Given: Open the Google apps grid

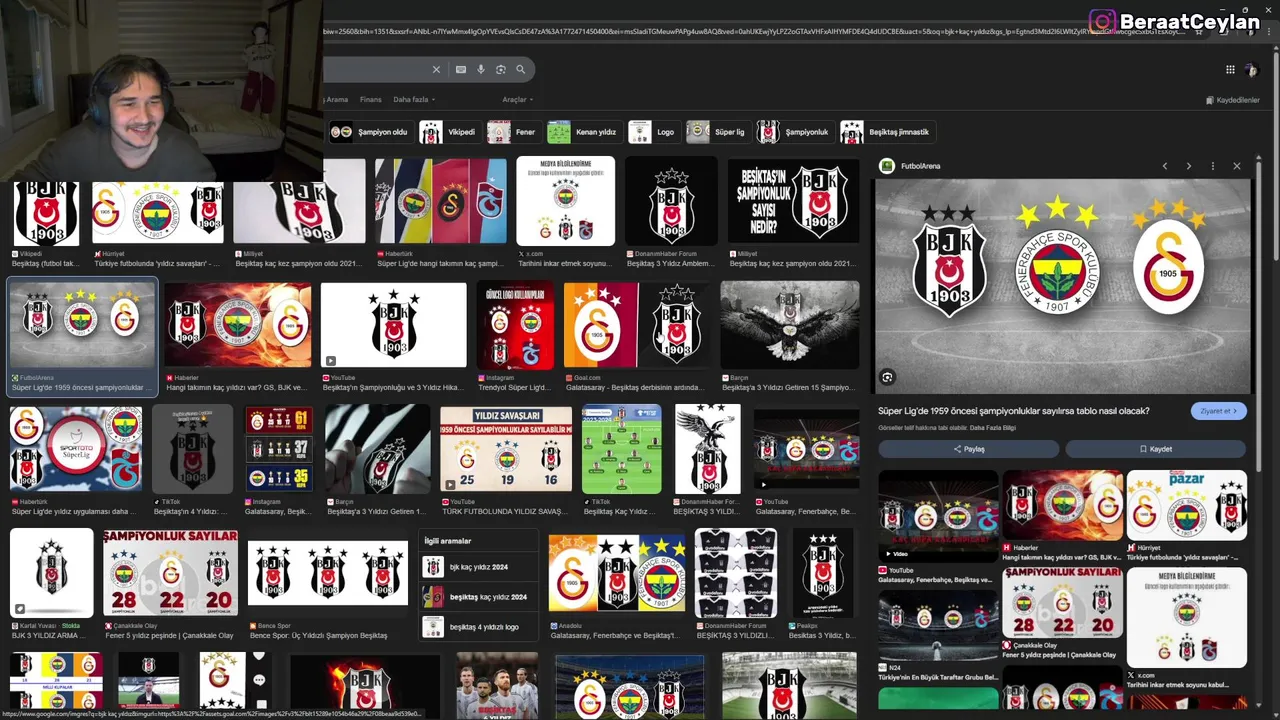Looking at the screenshot, I should coord(1230,70).
